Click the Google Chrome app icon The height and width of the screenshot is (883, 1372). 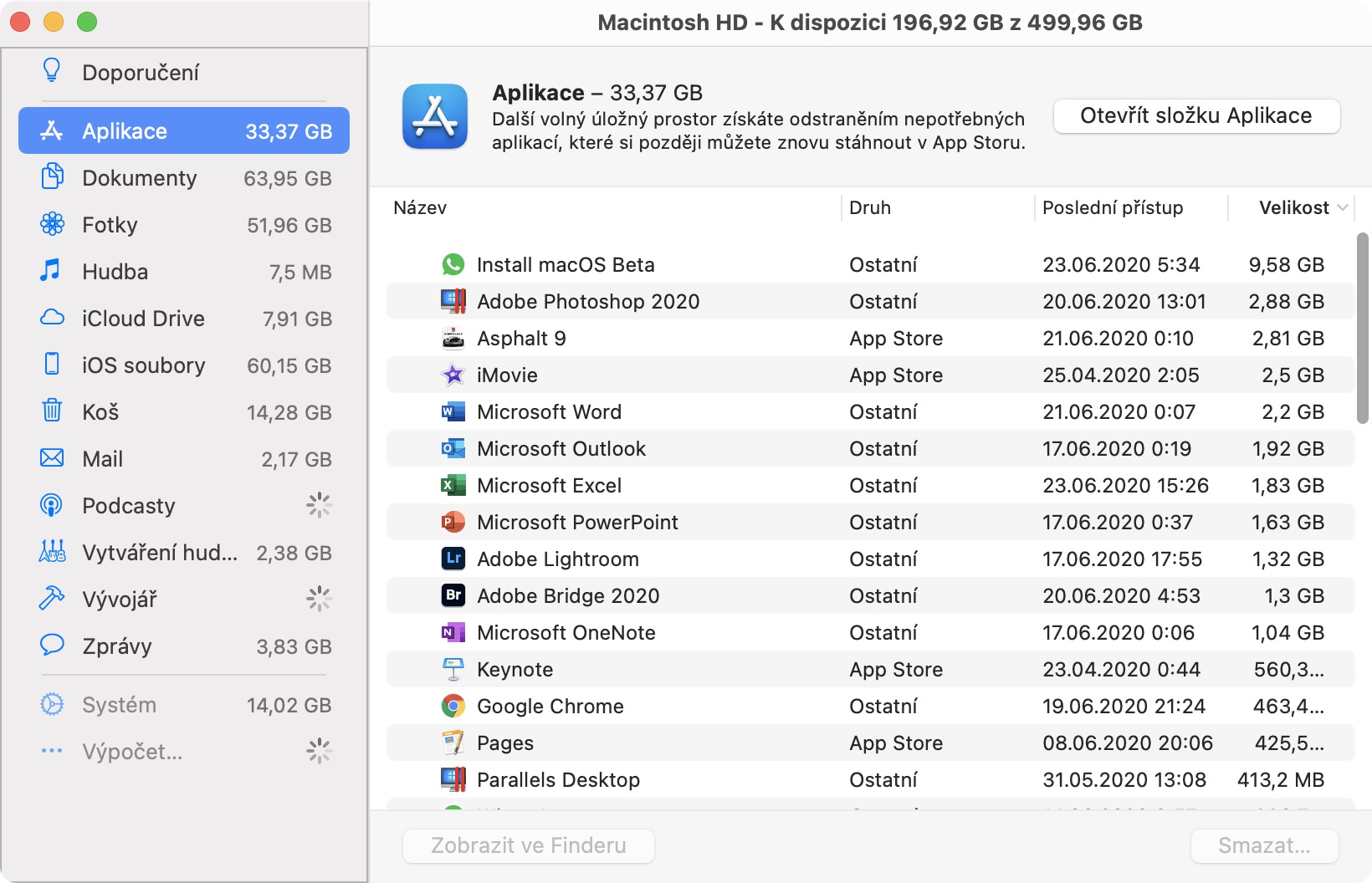[453, 707]
